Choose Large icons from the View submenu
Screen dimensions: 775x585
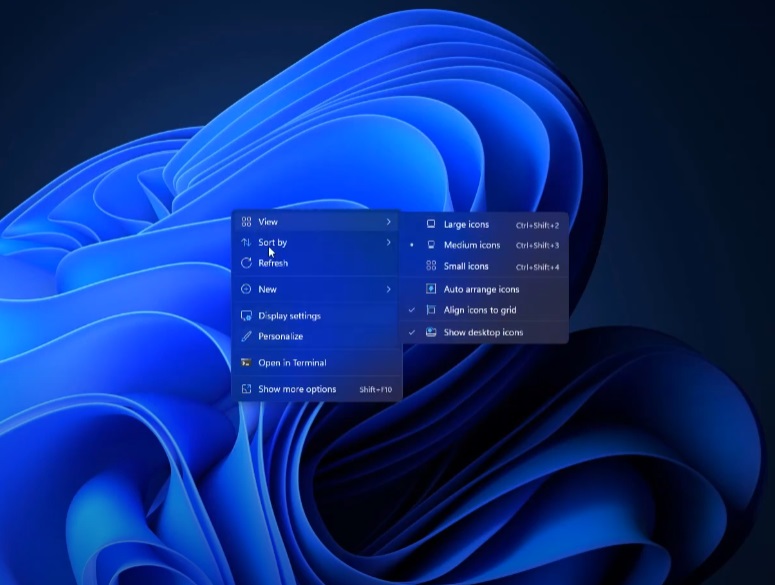click(x=466, y=225)
